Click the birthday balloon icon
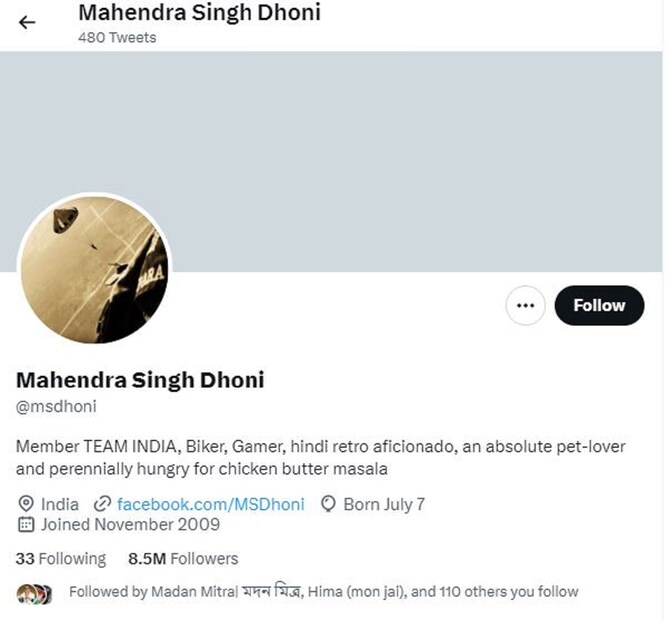 pyautogui.click(x=327, y=504)
